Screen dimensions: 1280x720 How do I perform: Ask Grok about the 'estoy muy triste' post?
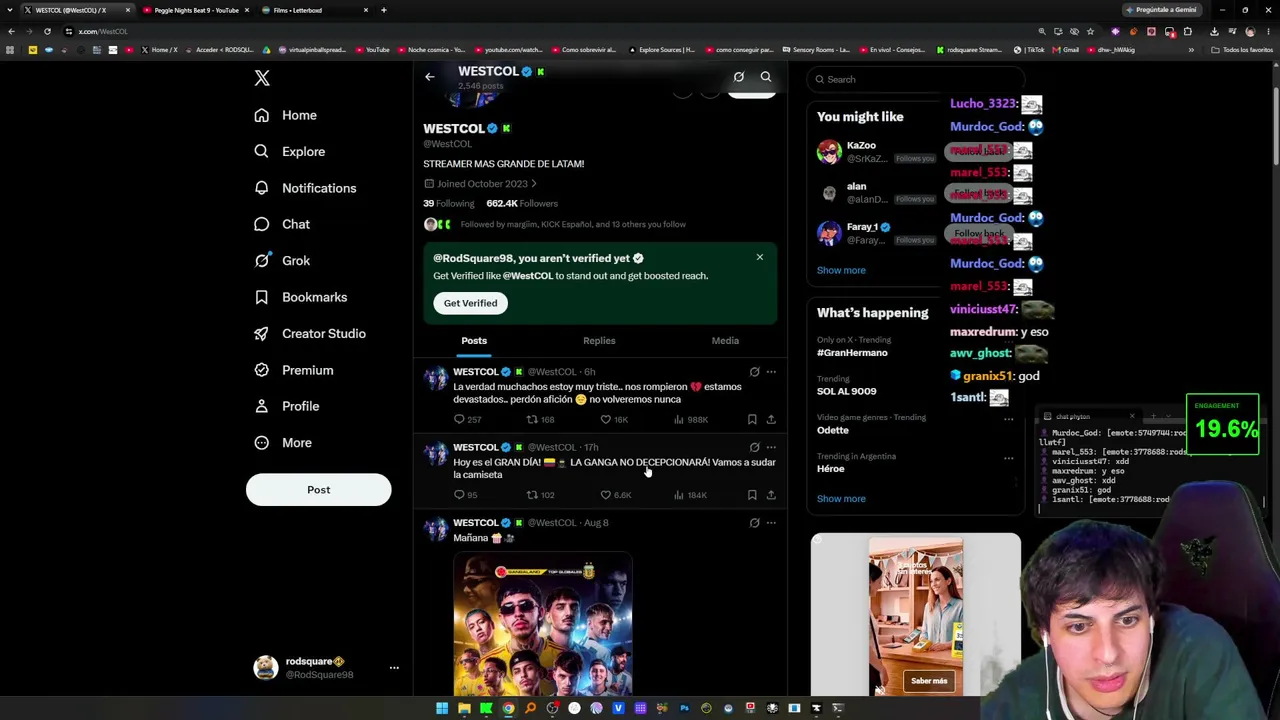(755, 372)
